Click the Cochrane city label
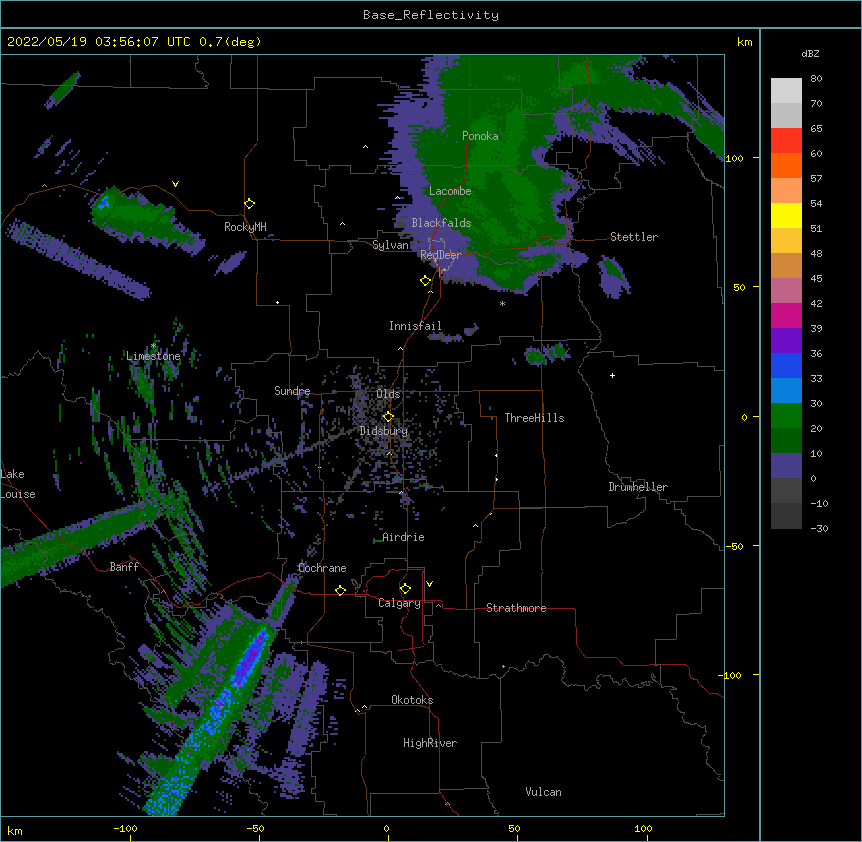This screenshot has height=842, width=862. pos(322,568)
